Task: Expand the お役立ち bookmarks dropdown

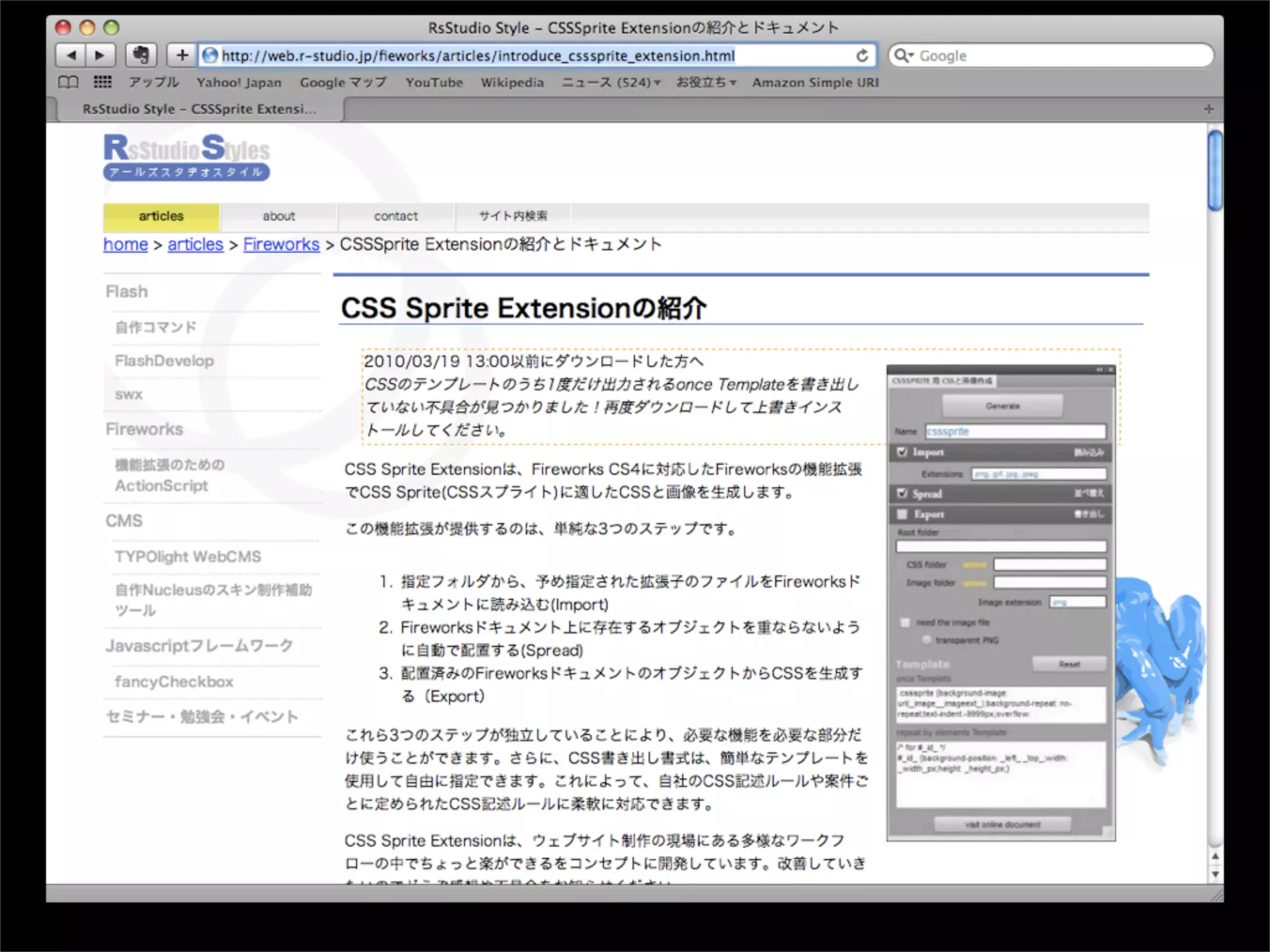Action: tap(706, 82)
